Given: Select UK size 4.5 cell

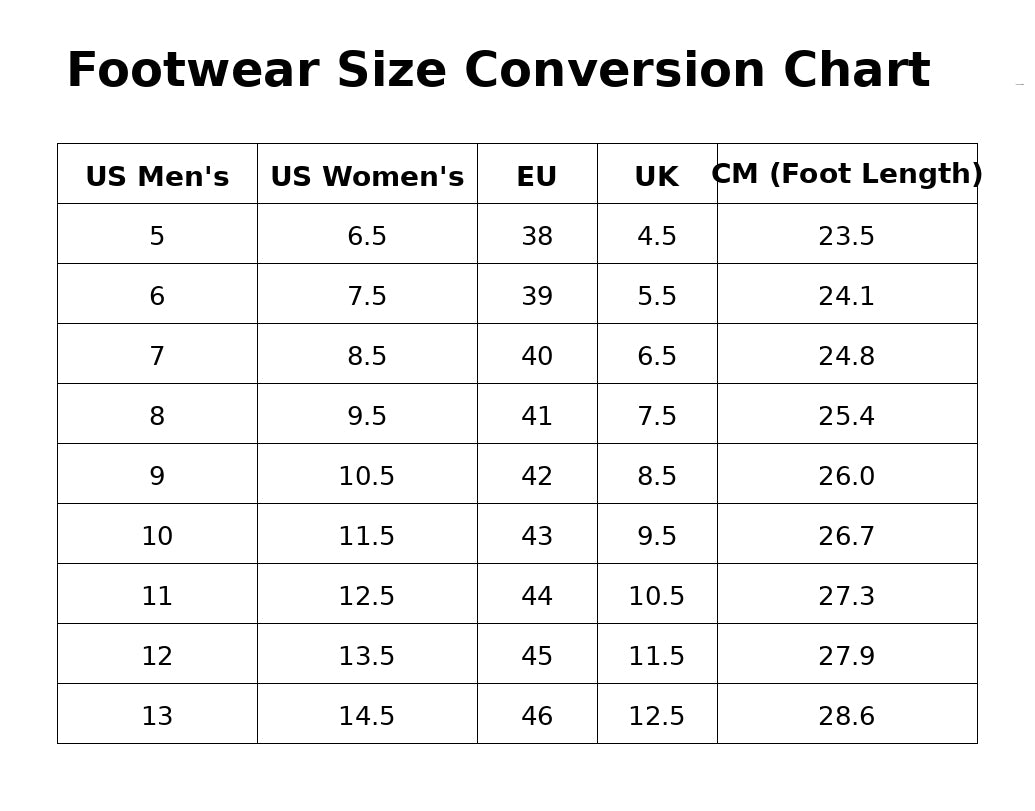Looking at the screenshot, I should (657, 234).
